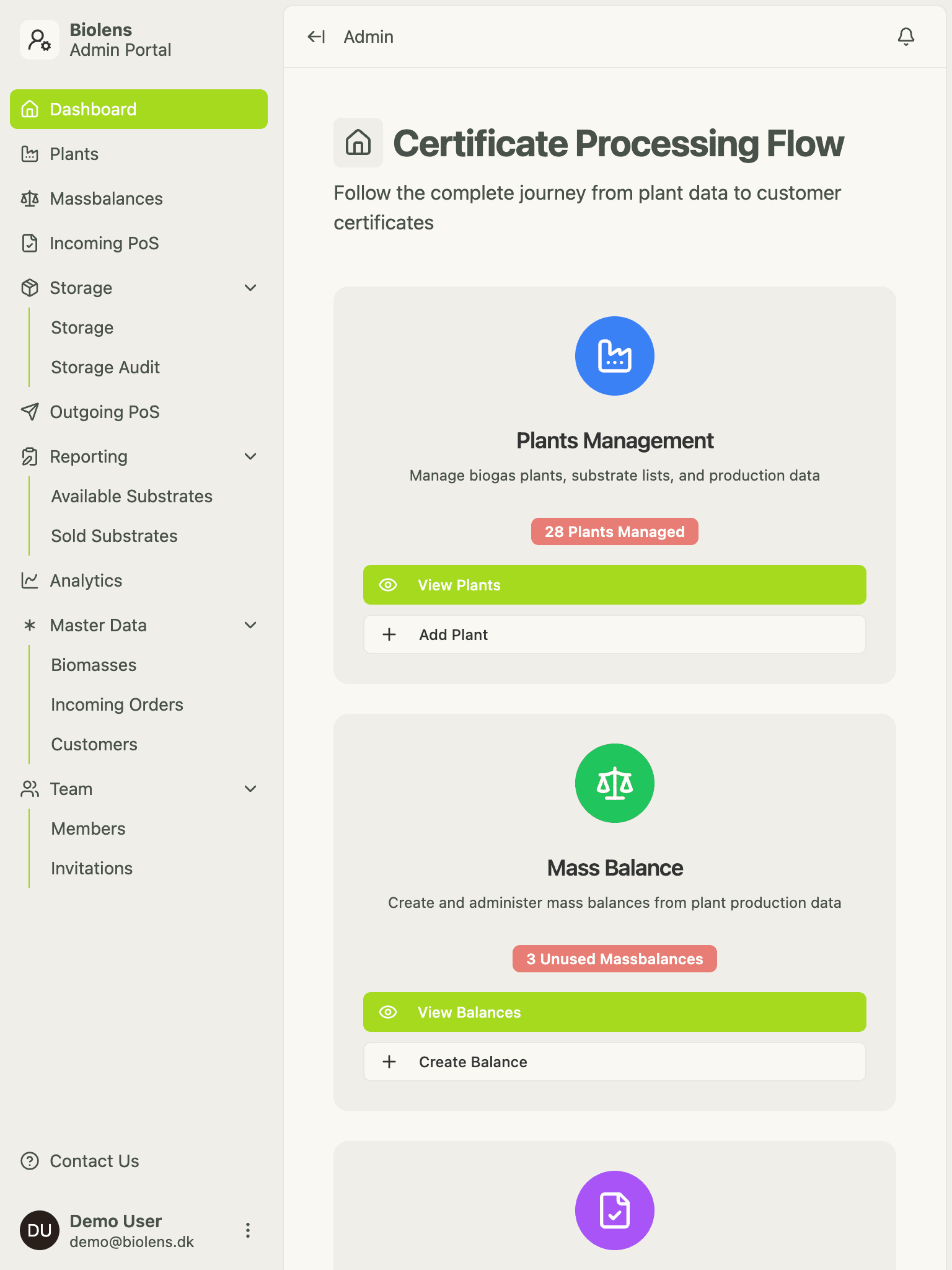Go to Storage Audit page
The image size is (952, 1270).
click(105, 367)
